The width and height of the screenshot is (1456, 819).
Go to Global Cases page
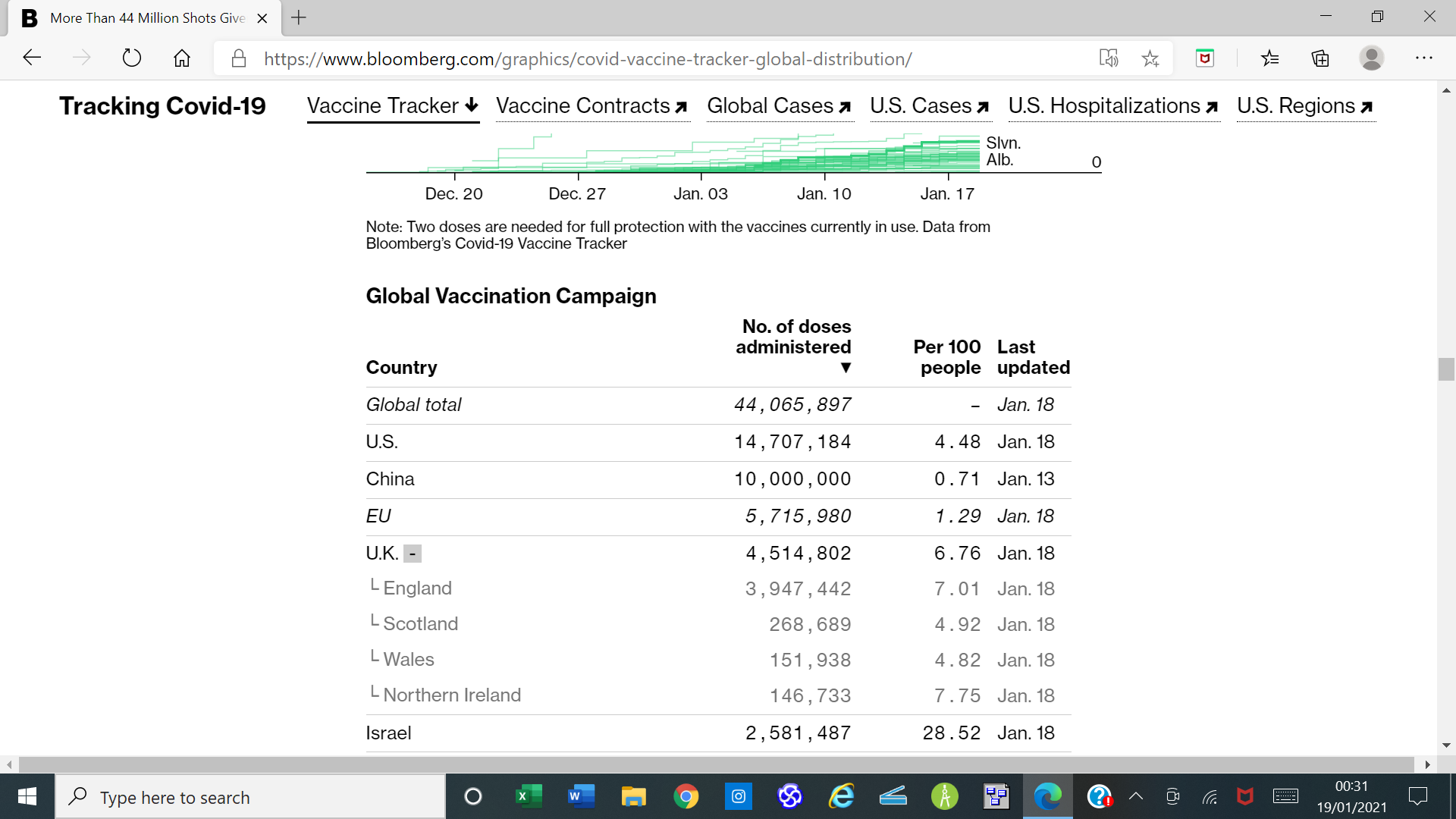click(x=779, y=106)
